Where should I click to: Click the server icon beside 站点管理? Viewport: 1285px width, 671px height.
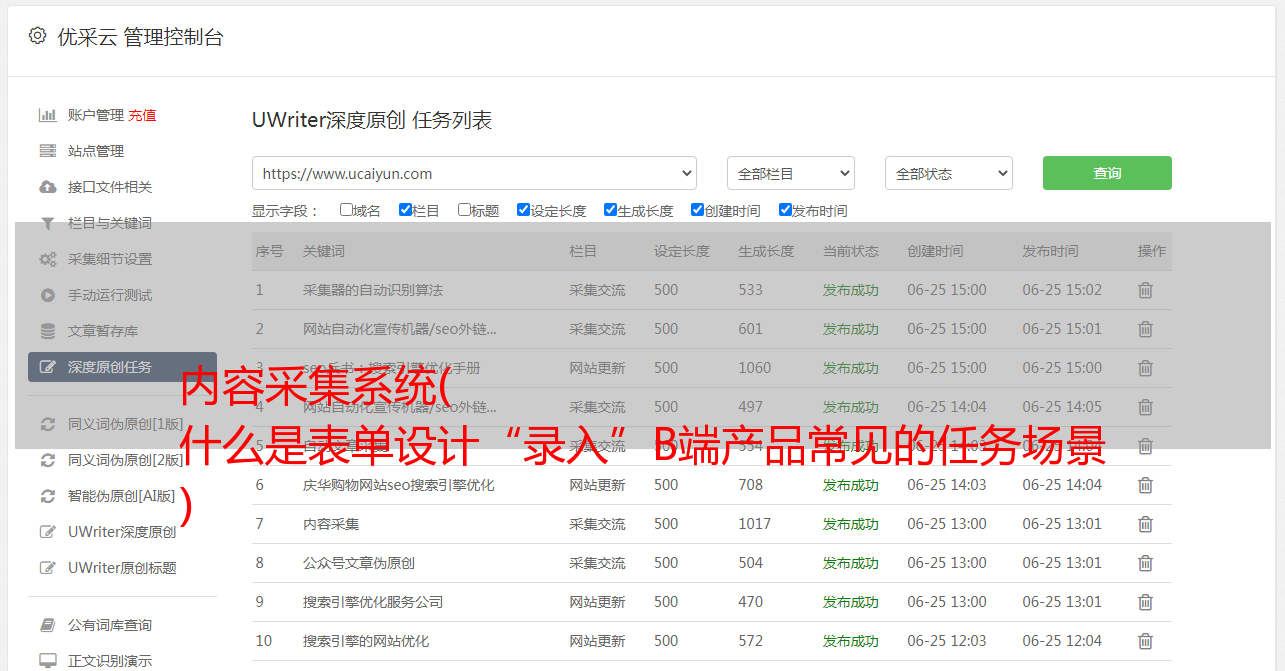pyautogui.click(x=47, y=151)
